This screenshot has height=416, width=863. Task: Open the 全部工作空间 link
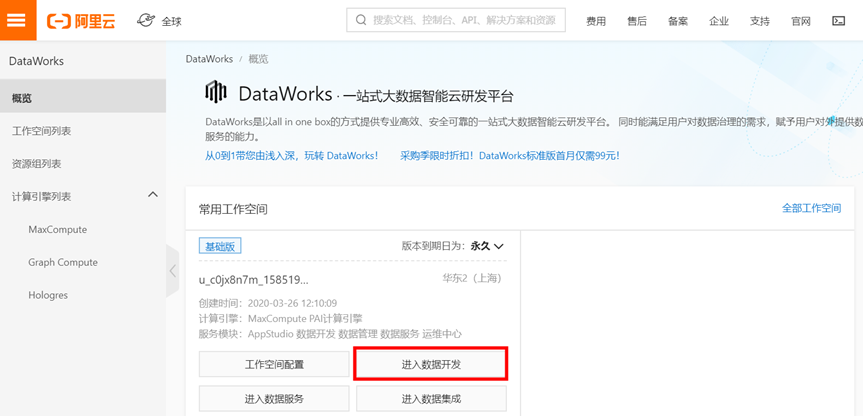[811, 209]
